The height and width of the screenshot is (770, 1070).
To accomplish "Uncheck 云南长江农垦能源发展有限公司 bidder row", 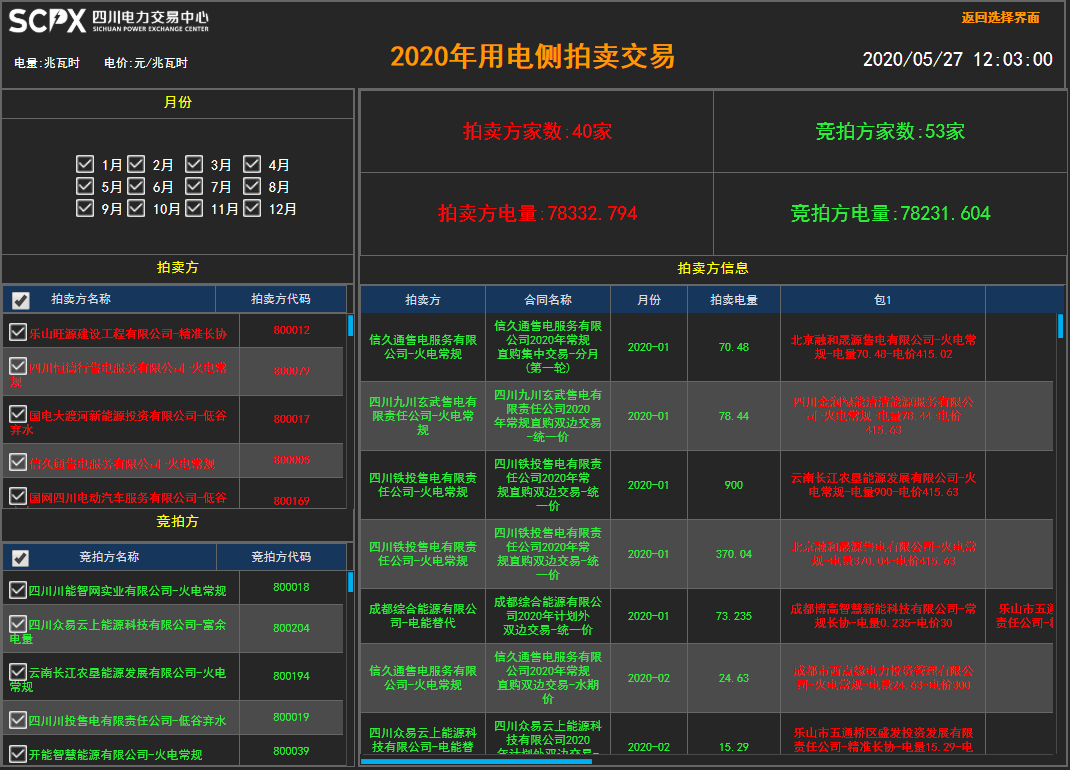I will pyautogui.click(x=18, y=672).
